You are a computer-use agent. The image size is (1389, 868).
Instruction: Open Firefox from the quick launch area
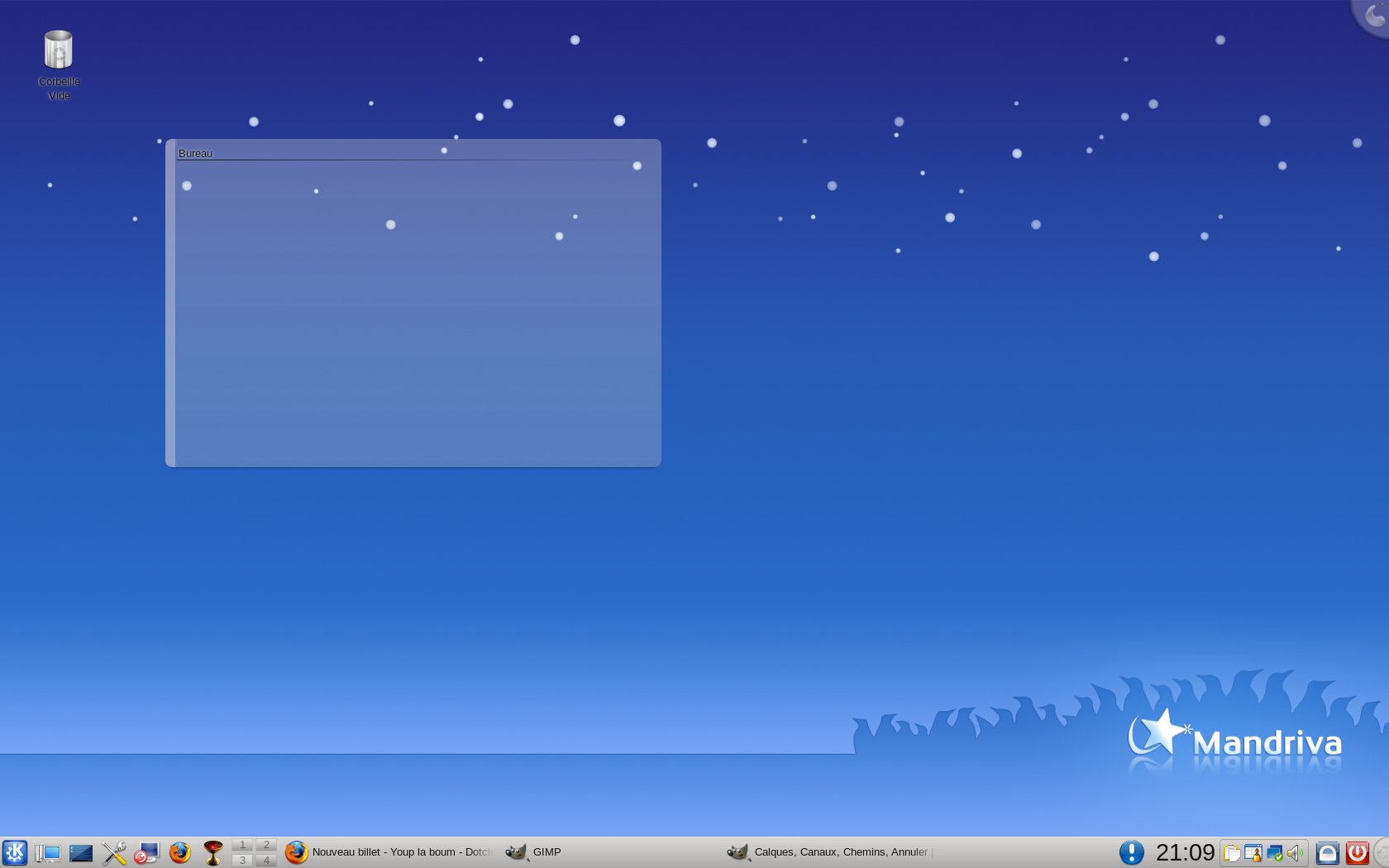[x=179, y=852]
